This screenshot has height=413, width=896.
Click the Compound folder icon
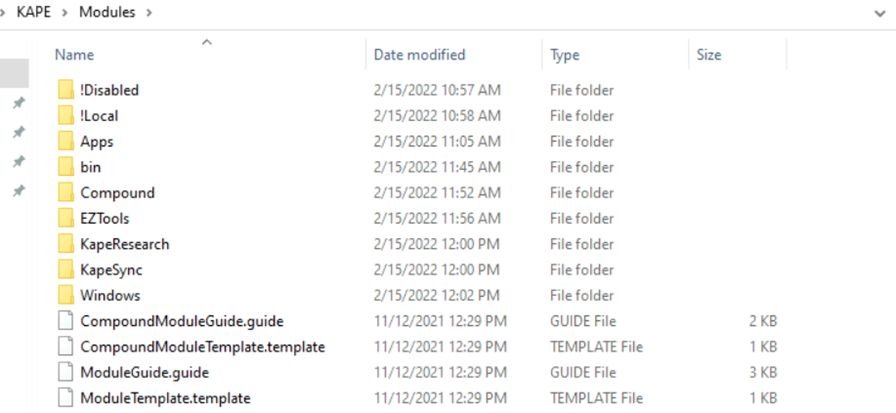pos(66,193)
